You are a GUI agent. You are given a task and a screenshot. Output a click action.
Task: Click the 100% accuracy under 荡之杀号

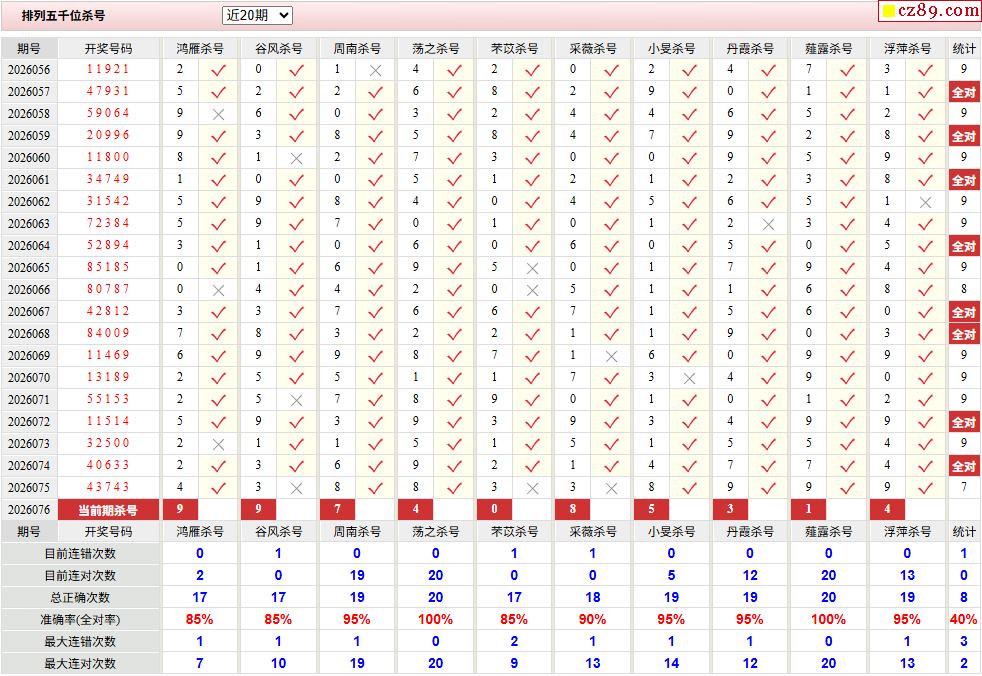[435, 620]
